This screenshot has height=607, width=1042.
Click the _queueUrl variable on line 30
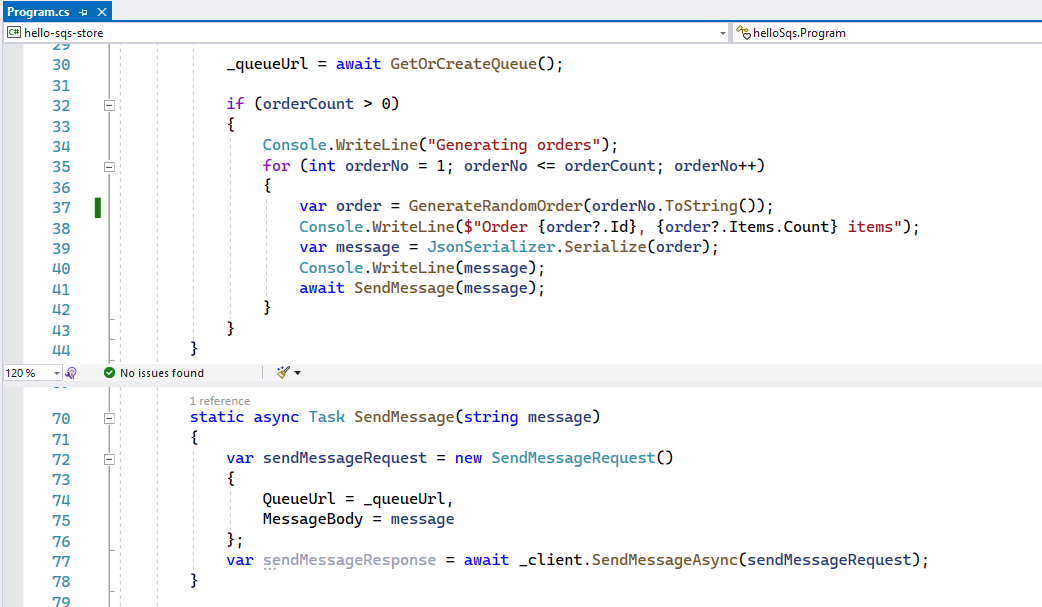coord(266,64)
